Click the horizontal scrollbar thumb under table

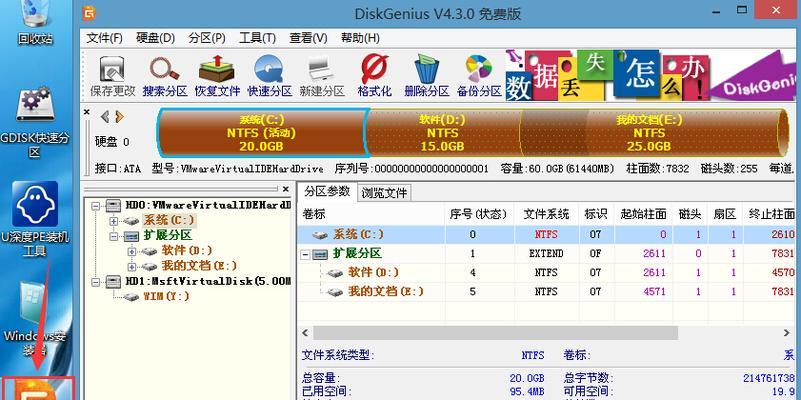(496, 333)
